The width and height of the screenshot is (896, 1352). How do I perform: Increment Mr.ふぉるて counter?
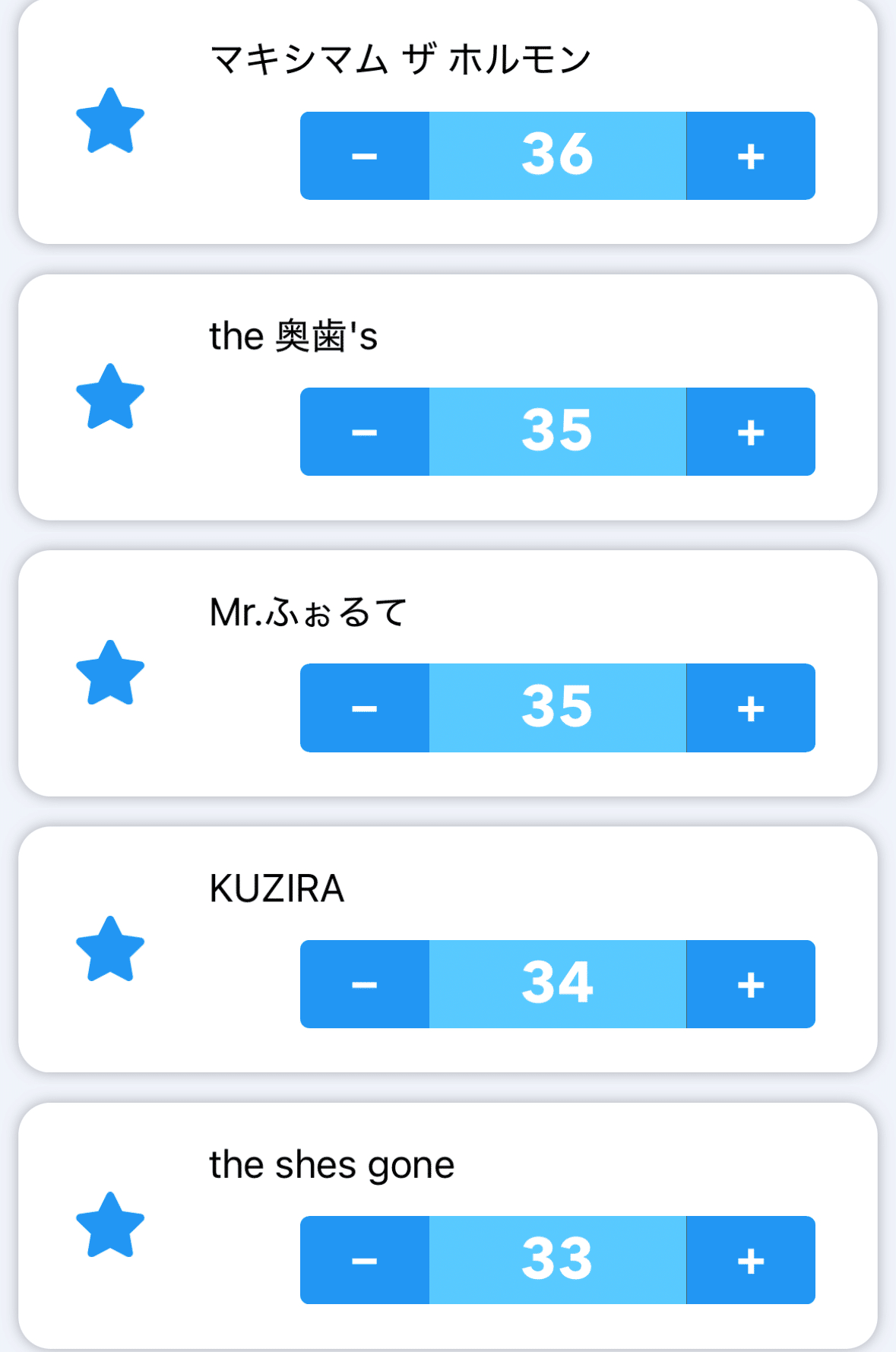[x=750, y=708]
